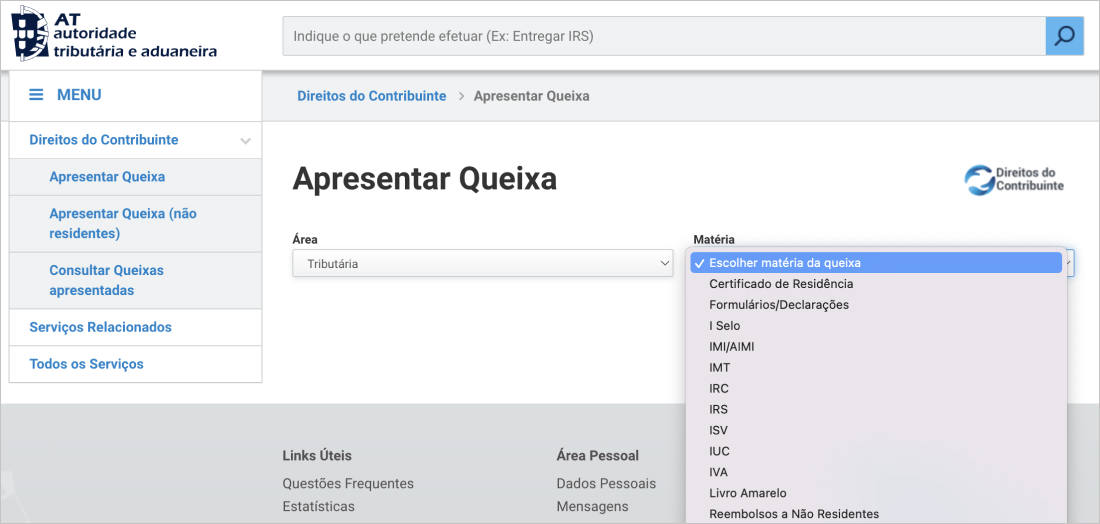Image resolution: width=1100 pixels, height=524 pixels.
Task: Open the Questões Frequentes footer link
Action: pos(347,483)
